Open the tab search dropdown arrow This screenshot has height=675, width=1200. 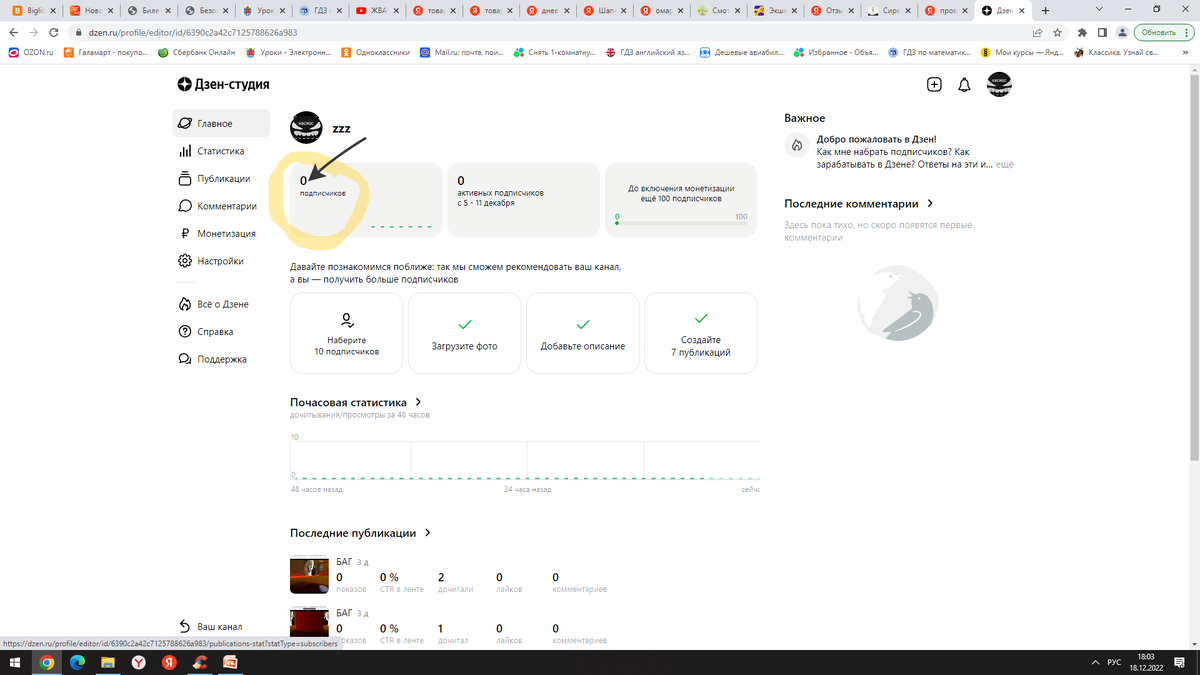(1100, 8)
